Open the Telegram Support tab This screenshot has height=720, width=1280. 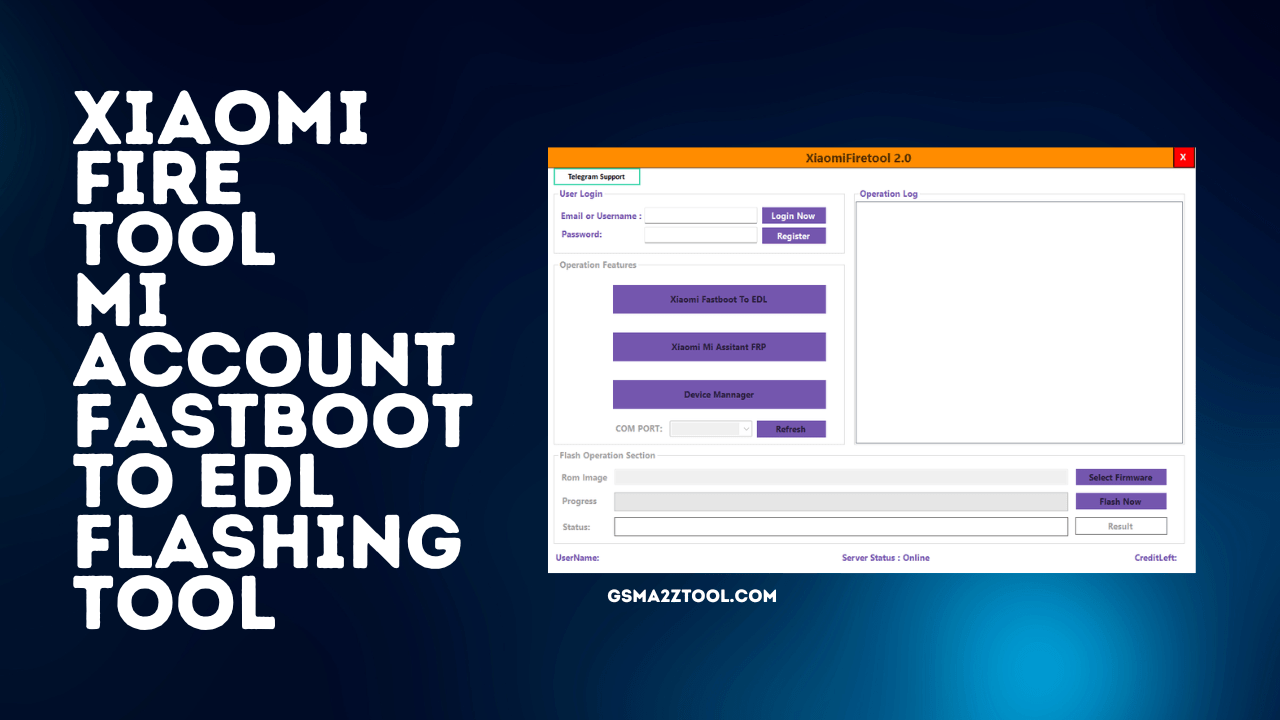click(597, 177)
